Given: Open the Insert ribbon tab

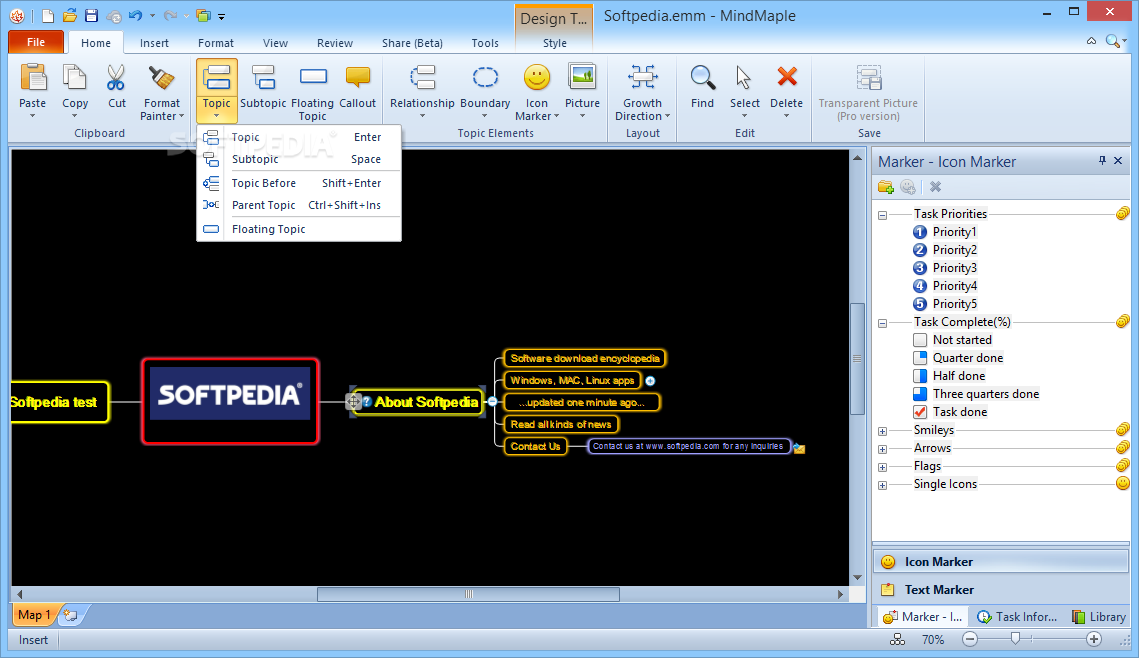Looking at the screenshot, I should 154,43.
